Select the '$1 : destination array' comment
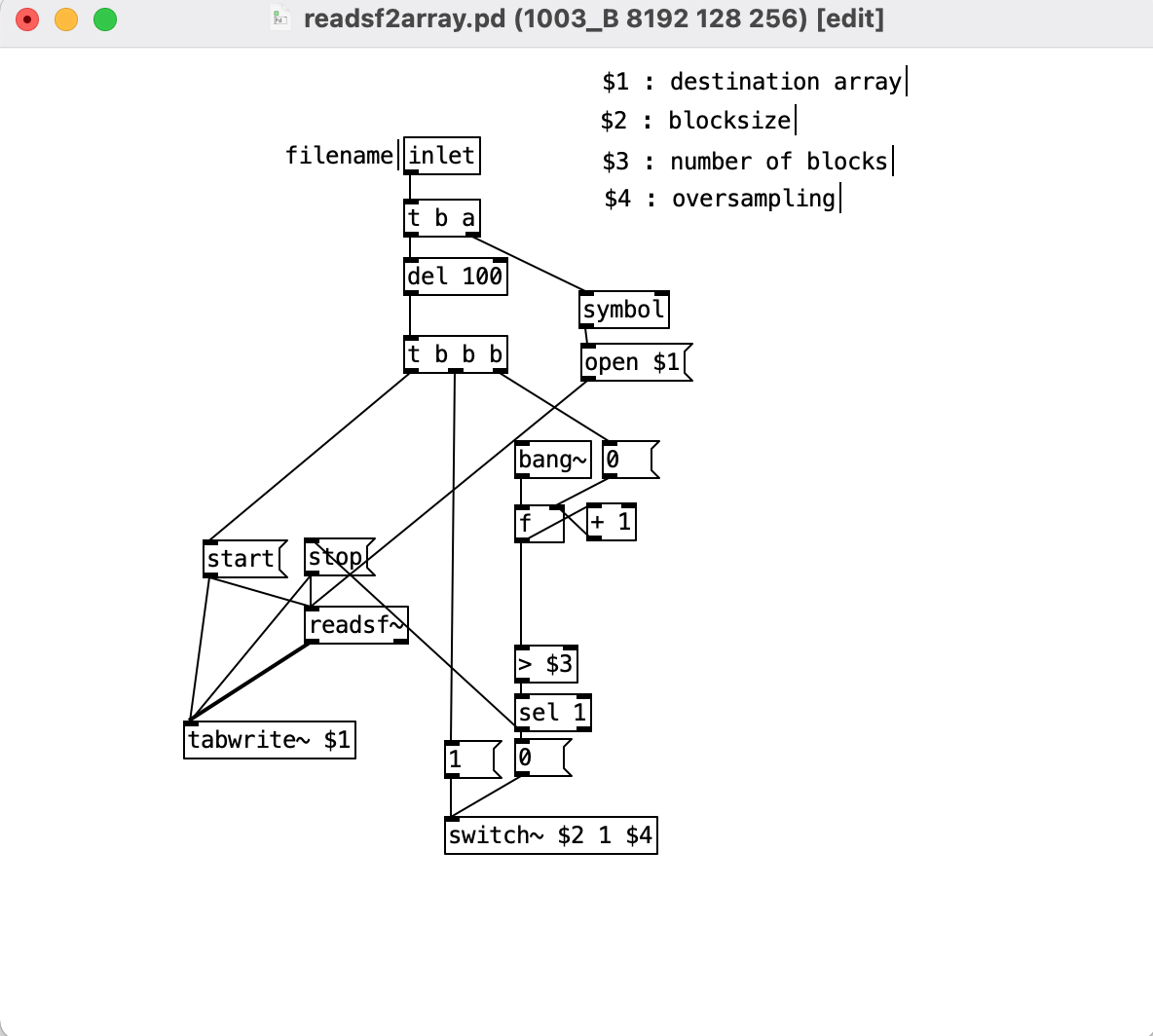The image size is (1153, 1036). (751, 82)
